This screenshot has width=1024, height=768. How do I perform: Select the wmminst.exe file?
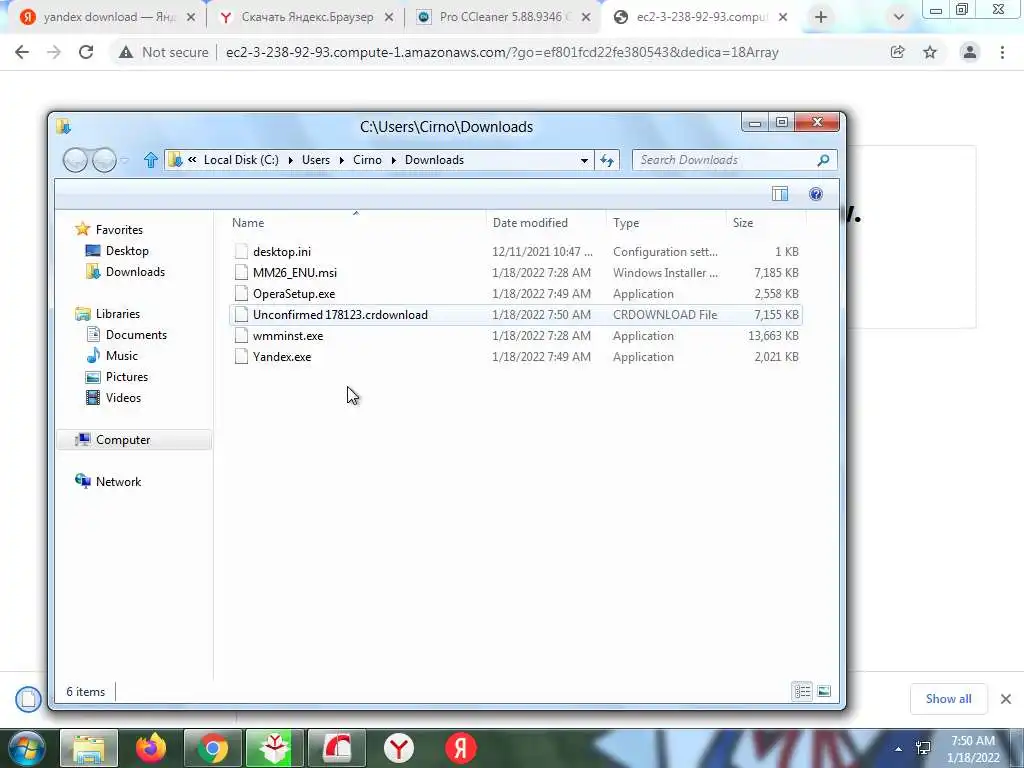click(516, 336)
